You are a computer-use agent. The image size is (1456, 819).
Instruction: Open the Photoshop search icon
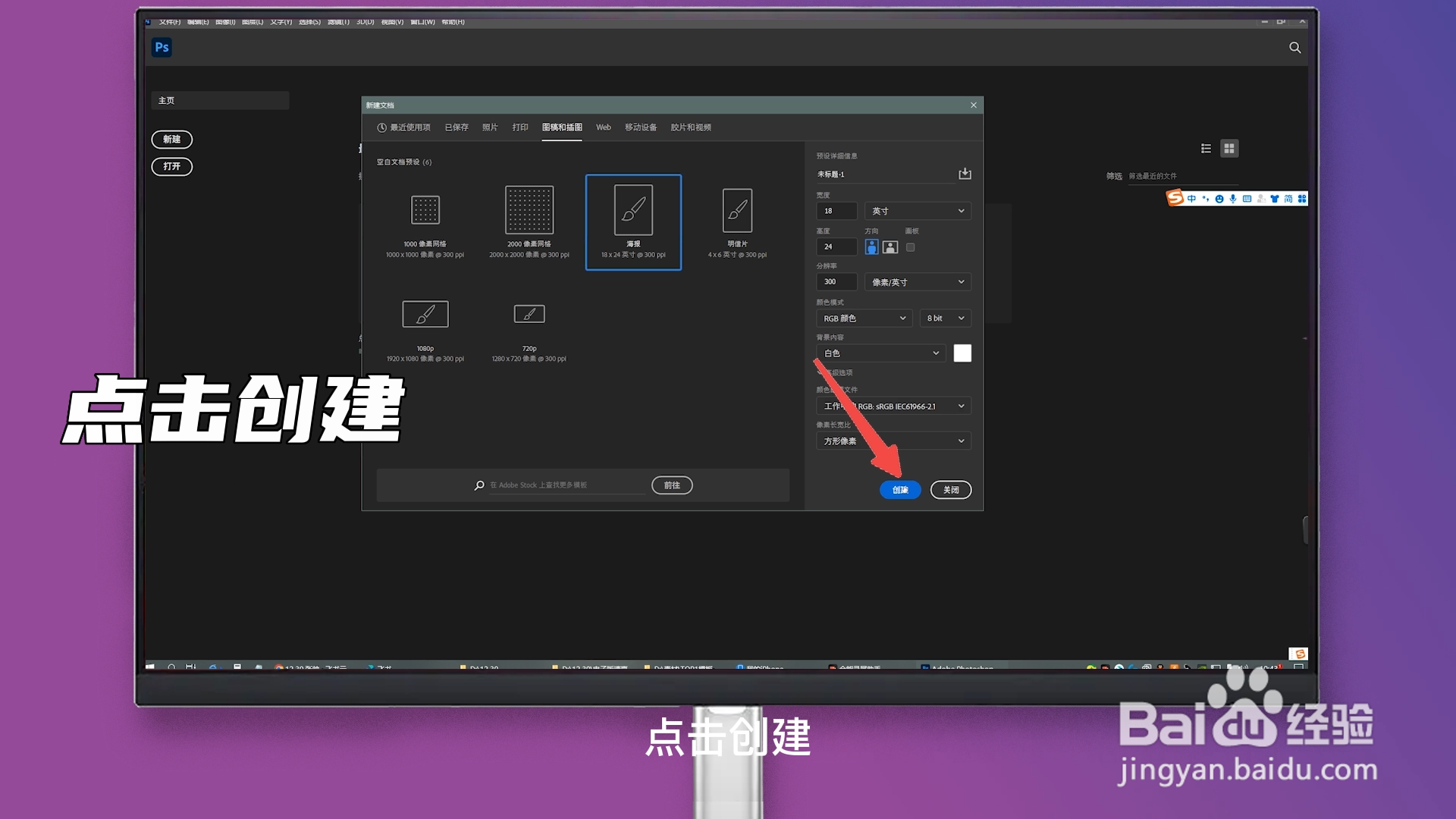pyautogui.click(x=1294, y=47)
